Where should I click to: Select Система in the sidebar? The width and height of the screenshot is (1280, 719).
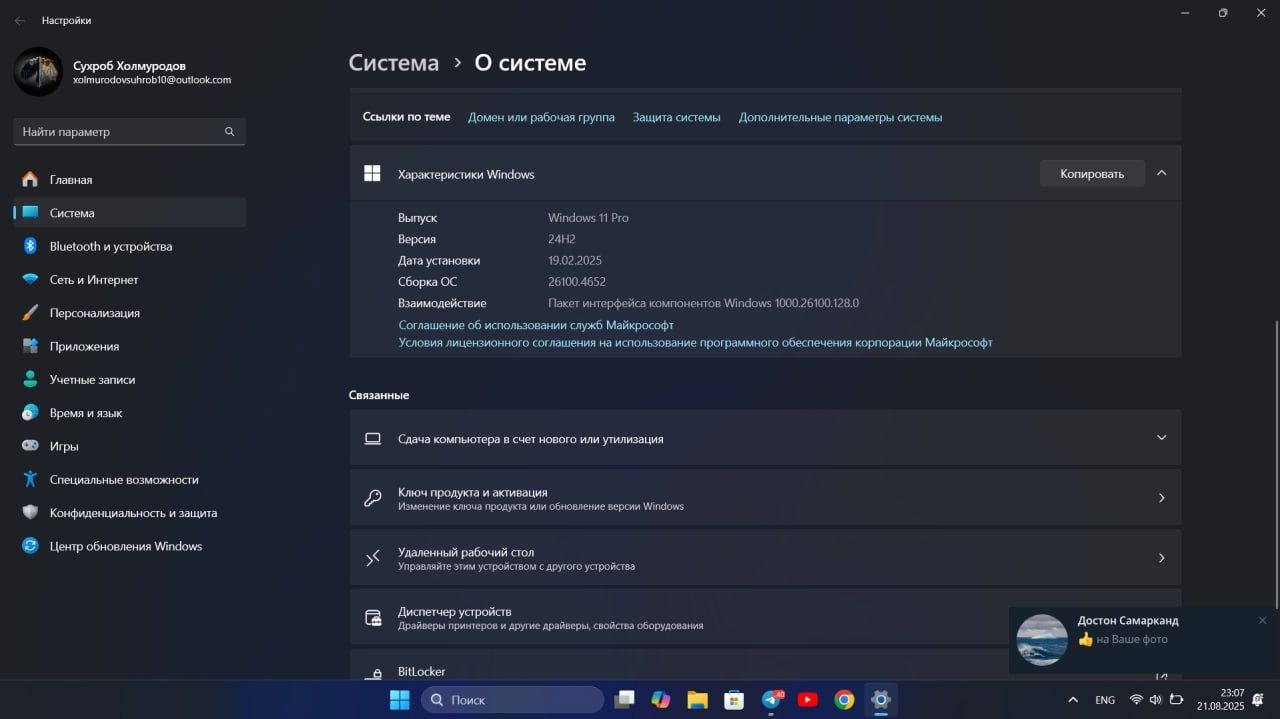click(129, 213)
